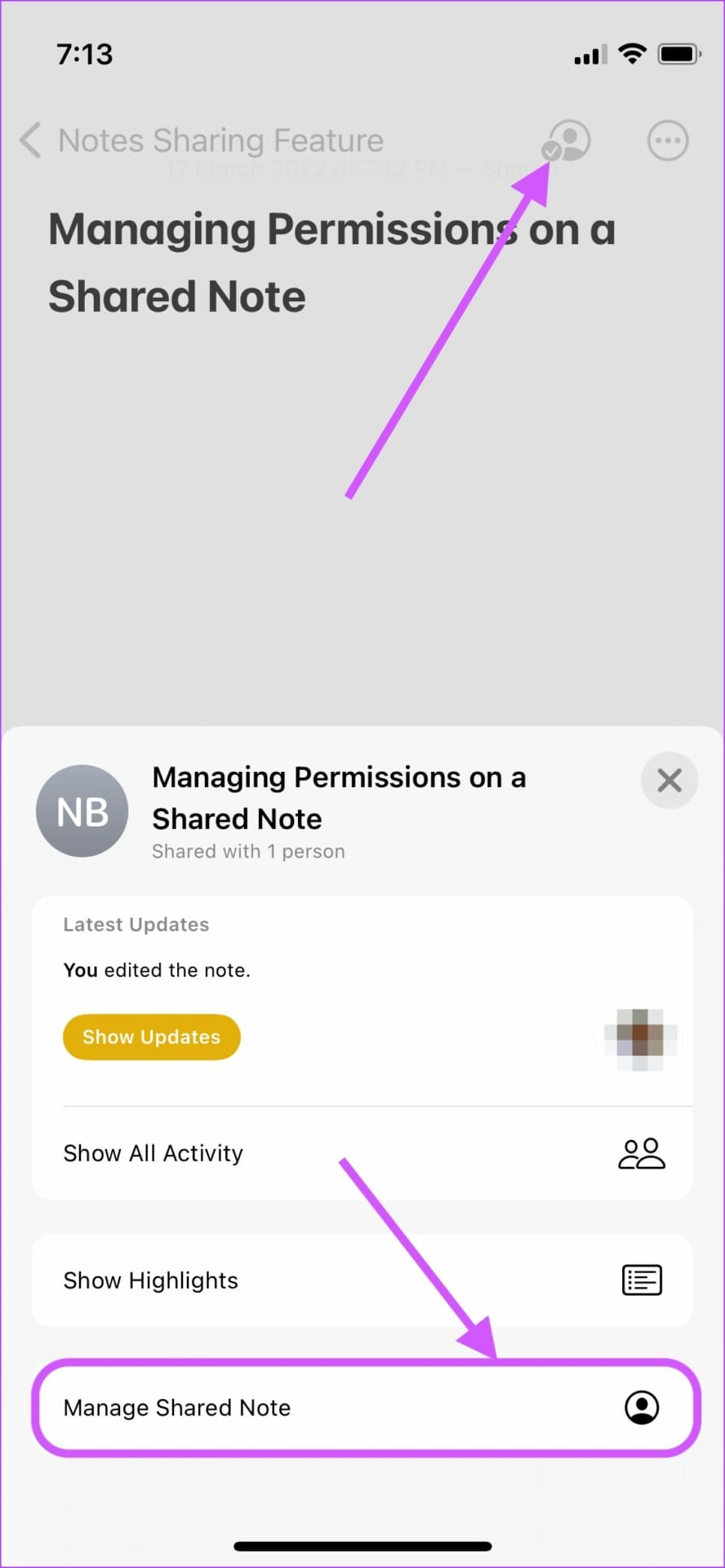725x1568 pixels.
Task: Tap the cellular signal bars
Action: 589,54
